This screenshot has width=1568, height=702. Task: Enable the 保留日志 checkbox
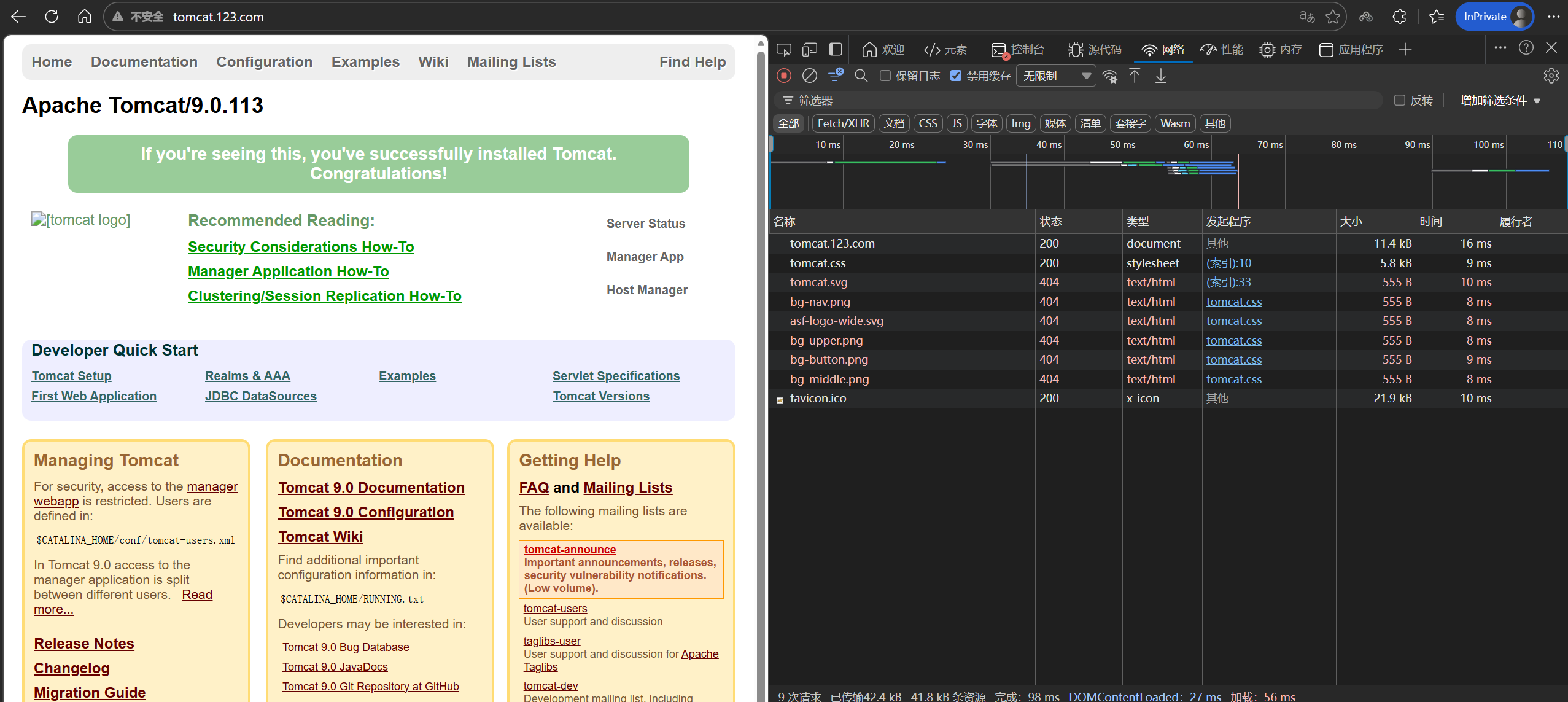point(885,76)
